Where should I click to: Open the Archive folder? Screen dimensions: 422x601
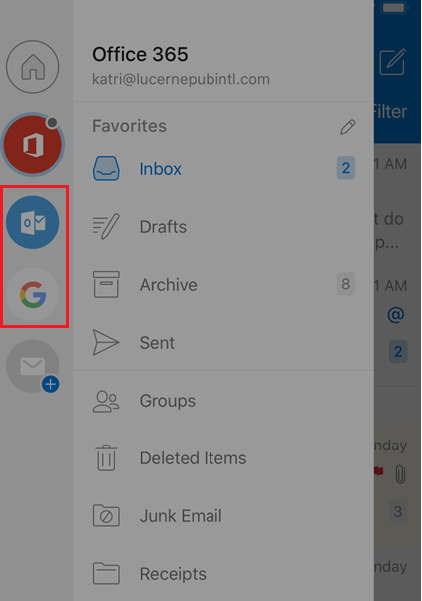223,284
